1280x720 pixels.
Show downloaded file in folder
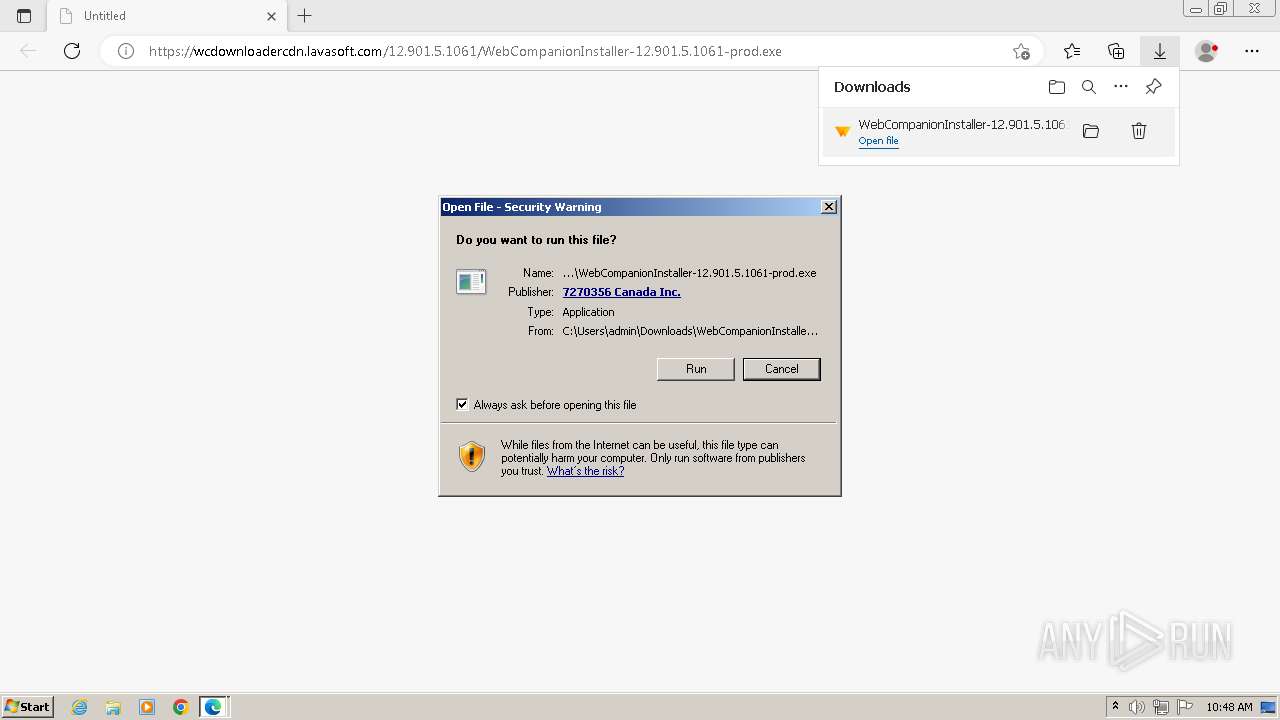[x=1091, y=131]
